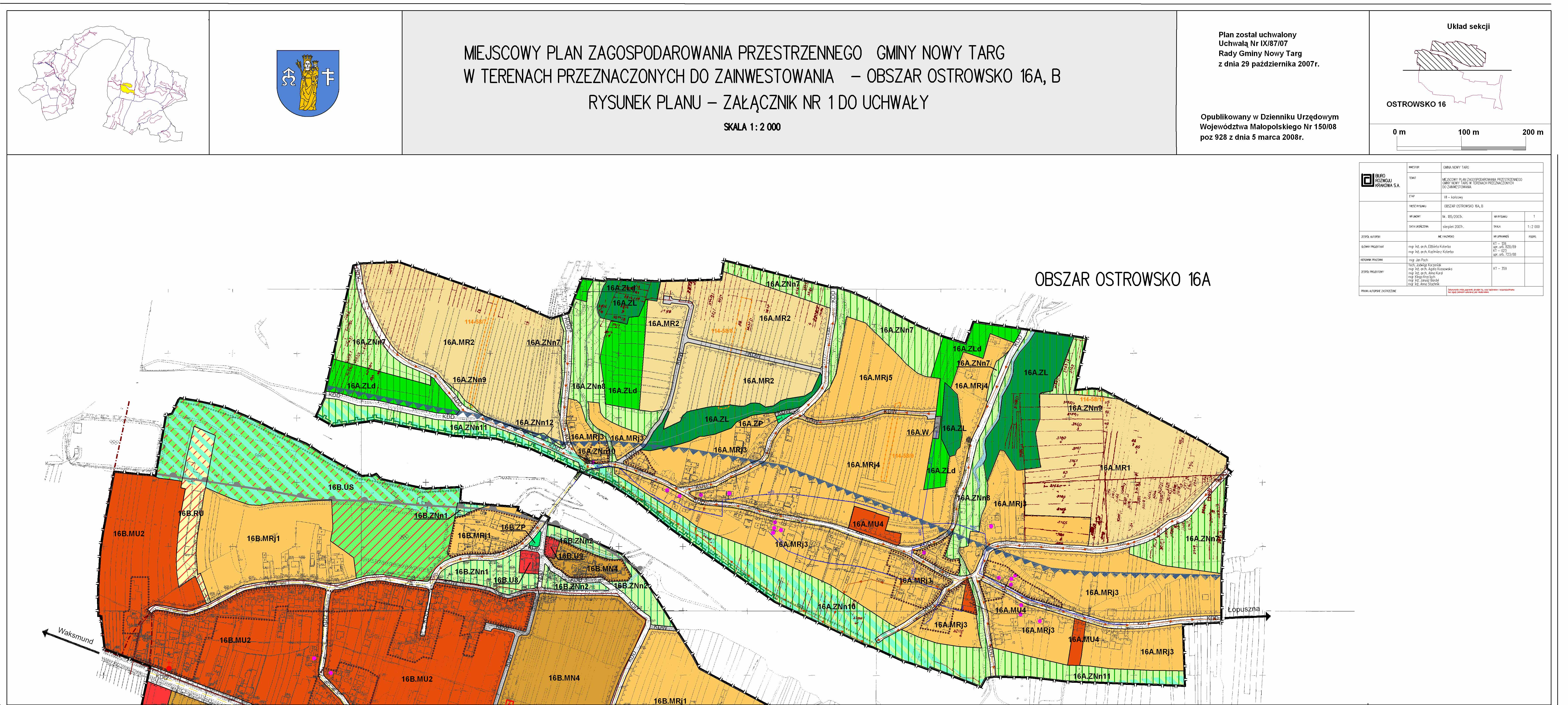Click the title block table under the logo
Image resolution: width=1568 pixels, height=705 pixels.
[1451, 229]
